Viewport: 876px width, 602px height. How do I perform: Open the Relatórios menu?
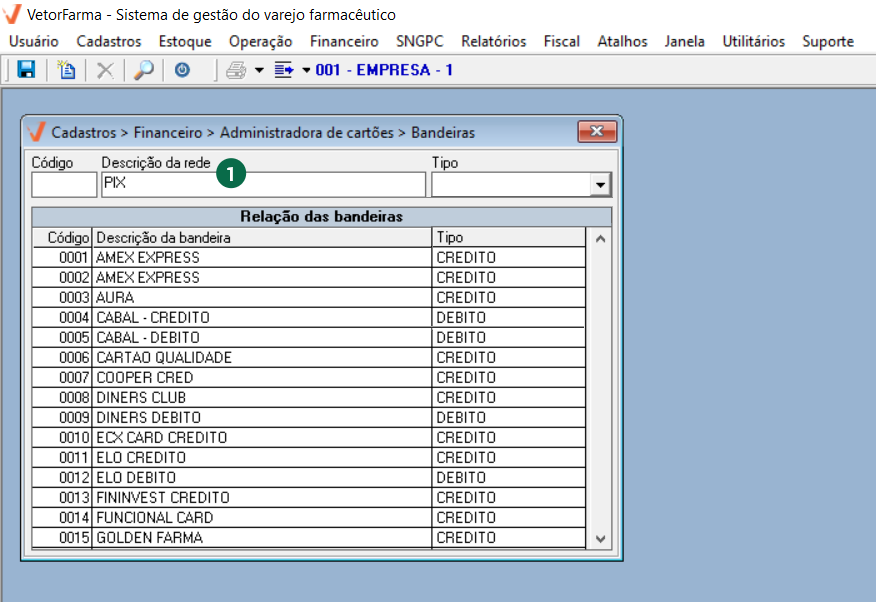[x=493, y=41]
